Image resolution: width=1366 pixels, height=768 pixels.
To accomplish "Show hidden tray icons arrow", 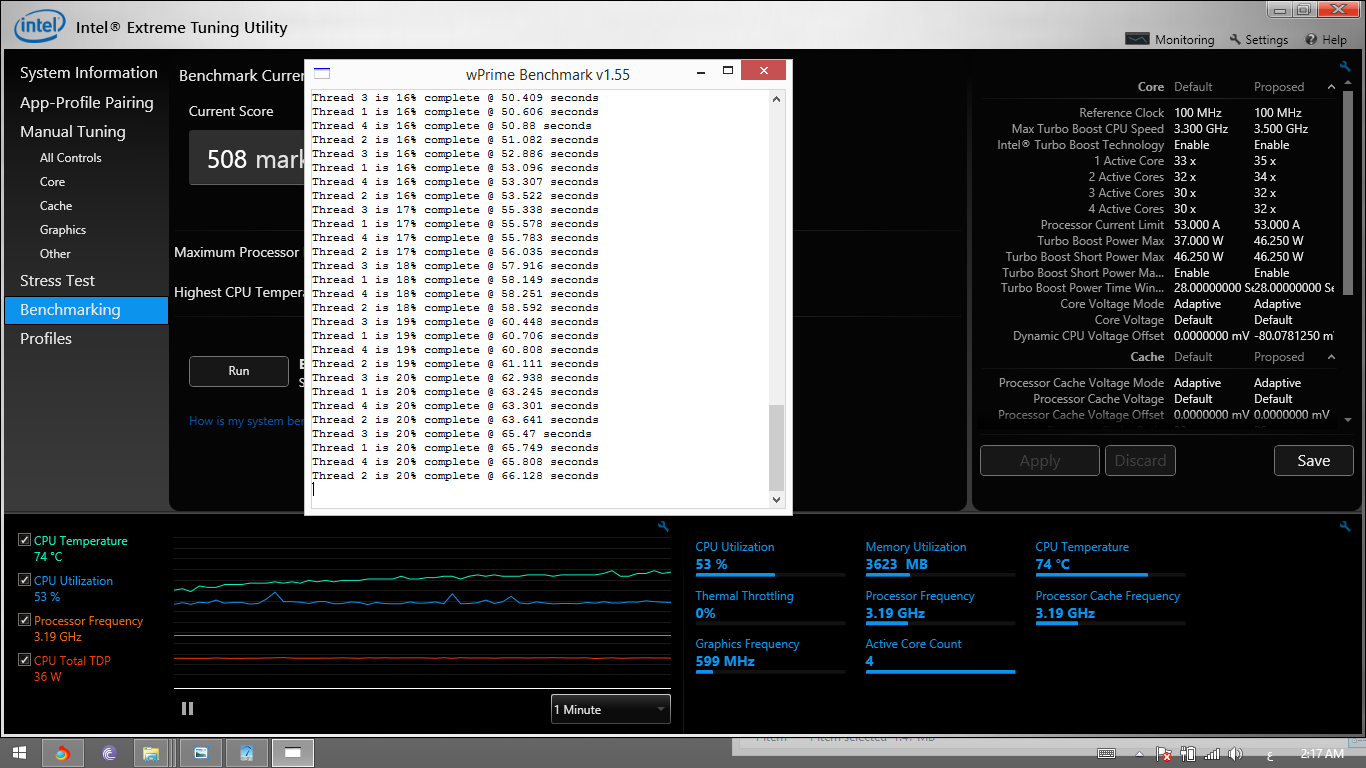I will [1139, 753].
